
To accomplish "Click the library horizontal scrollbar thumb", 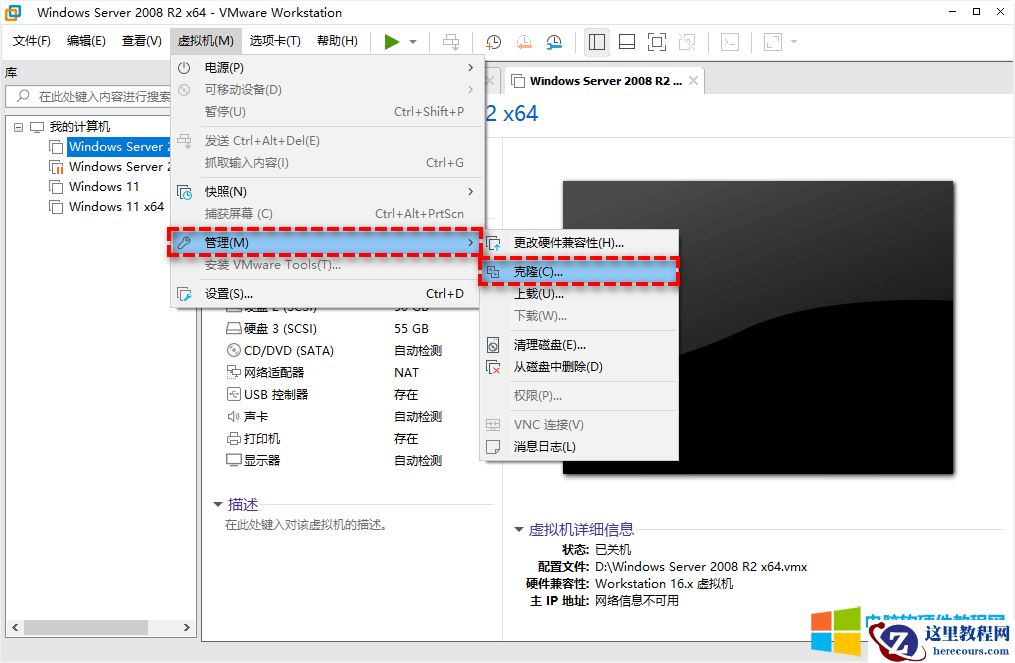I will click(x=85, y=627).
